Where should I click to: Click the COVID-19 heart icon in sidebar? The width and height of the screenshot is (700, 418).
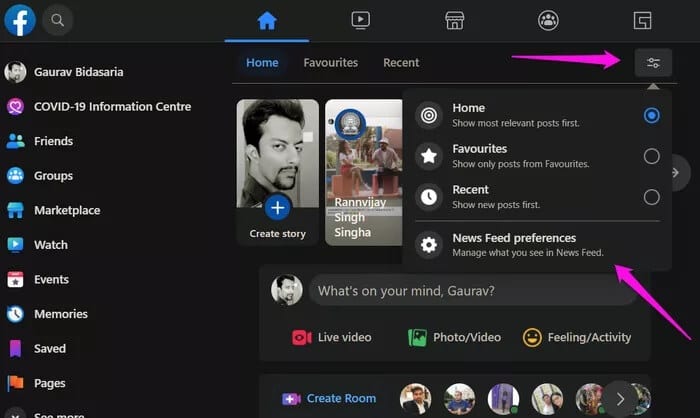[x=15, y=107]
